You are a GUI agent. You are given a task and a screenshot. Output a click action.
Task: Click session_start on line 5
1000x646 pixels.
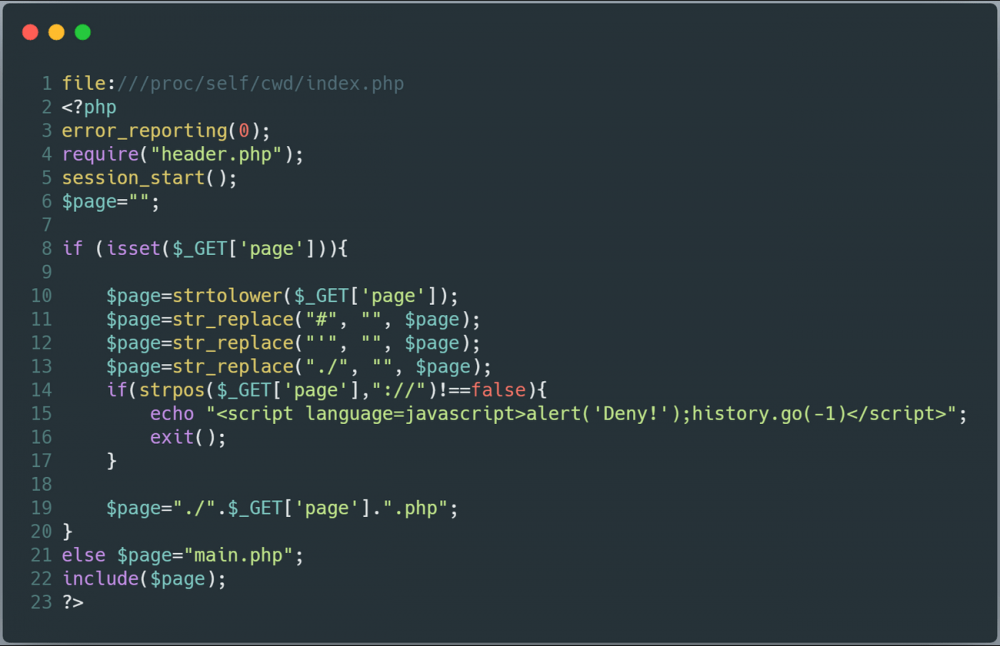(x=133, y=178)
